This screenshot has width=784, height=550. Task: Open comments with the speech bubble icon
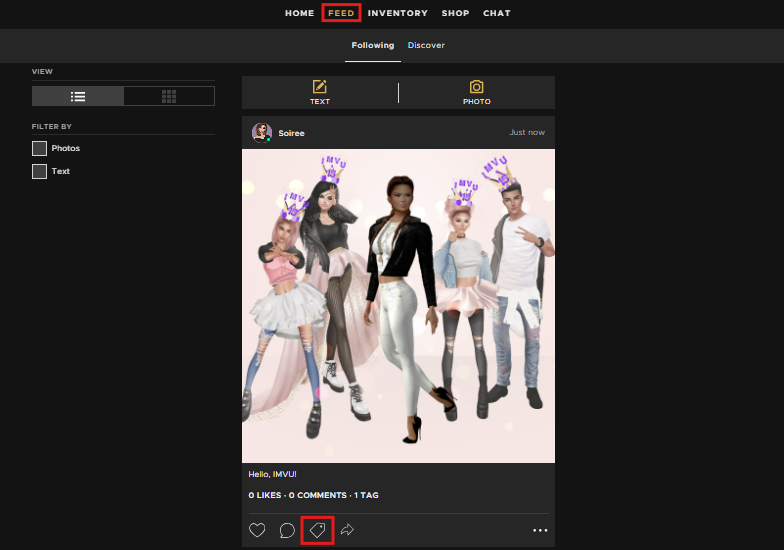pyautogui.click(x=287, y=530)
